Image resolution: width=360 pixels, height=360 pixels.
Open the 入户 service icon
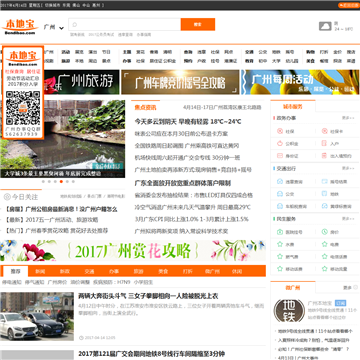(324, 144)
